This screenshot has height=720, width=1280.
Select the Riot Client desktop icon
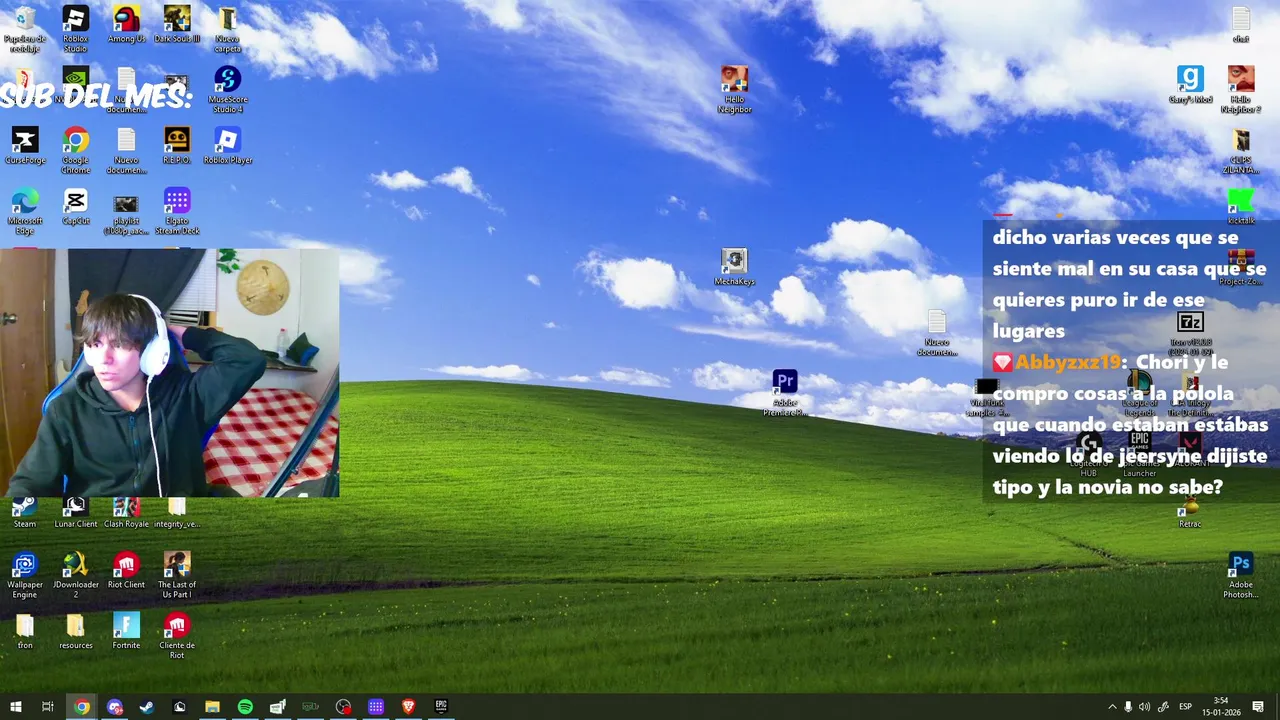coord(126,570)
